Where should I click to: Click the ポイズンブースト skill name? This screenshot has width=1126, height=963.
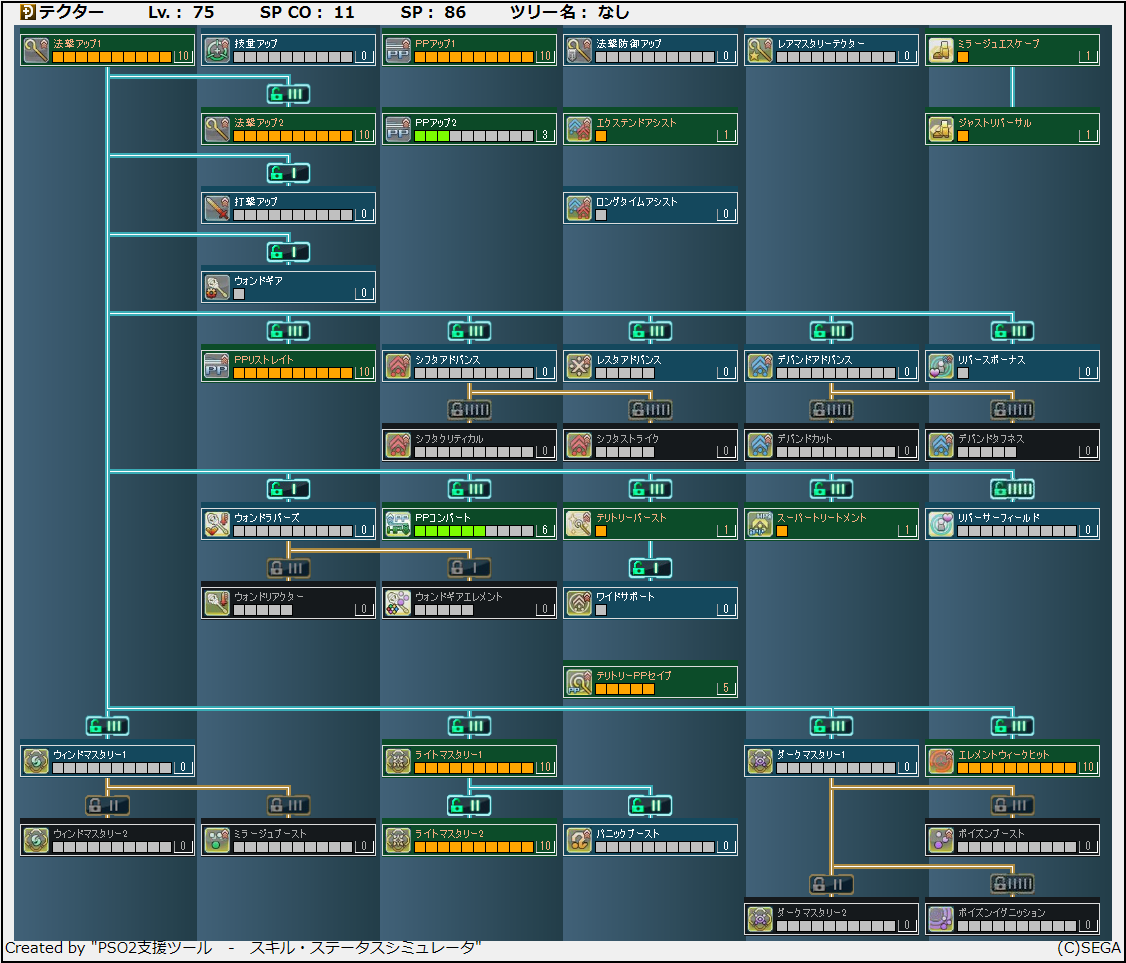click(x=991, y=834)
